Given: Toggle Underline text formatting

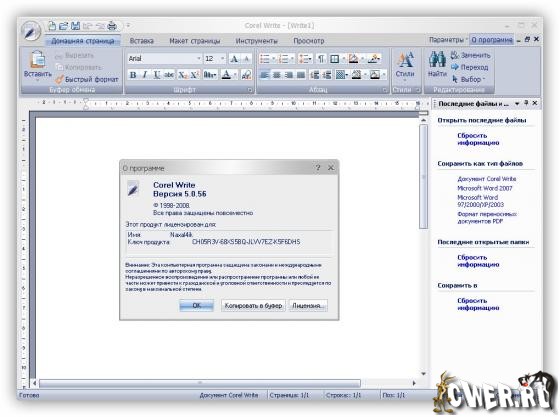Looking at the screenshot, I should coord(157,75).
